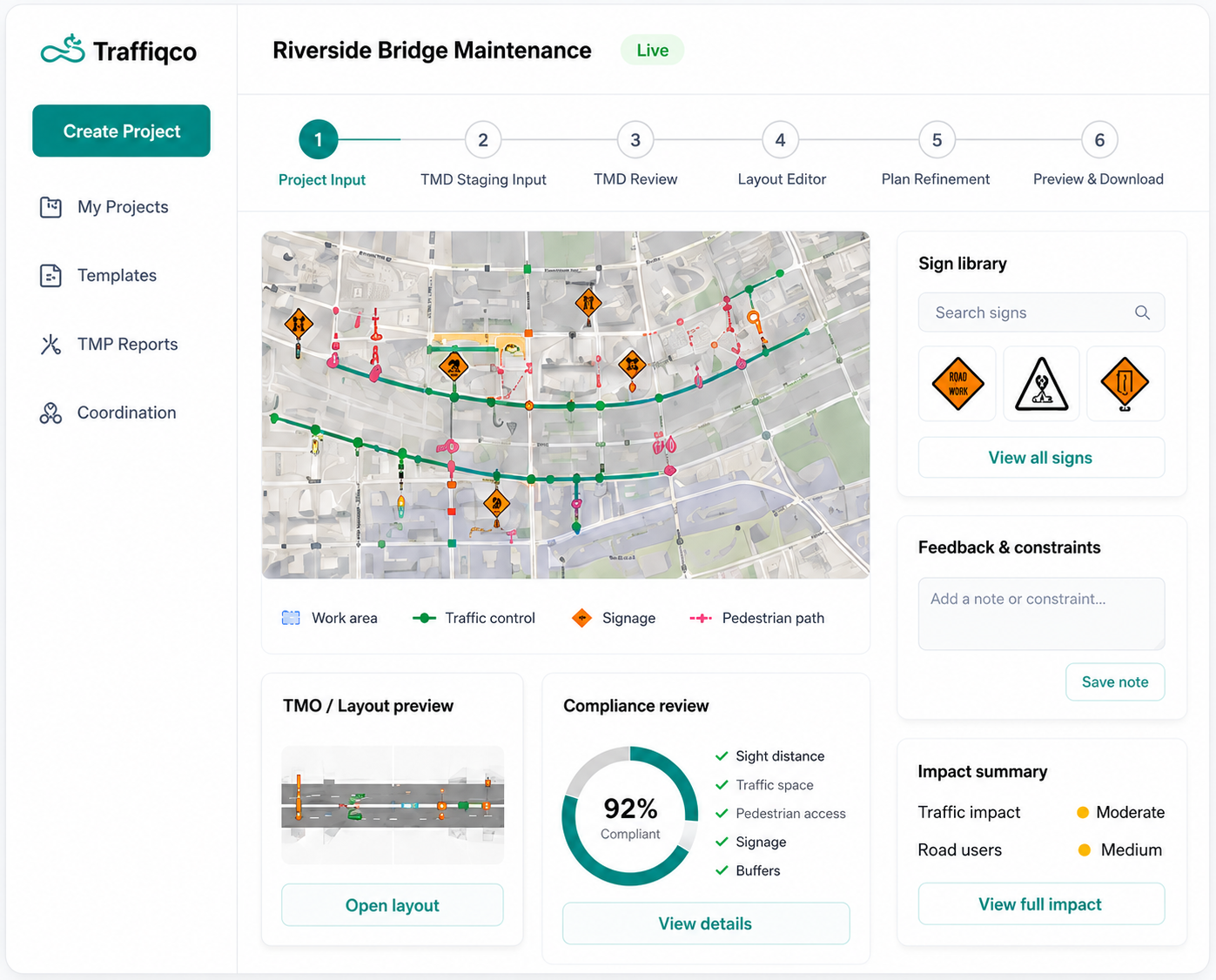Open the TMO layout preview thumbnail
The width and height of the screenshot is (1216, 980).
pyautogui.click(x=393, y=805)
